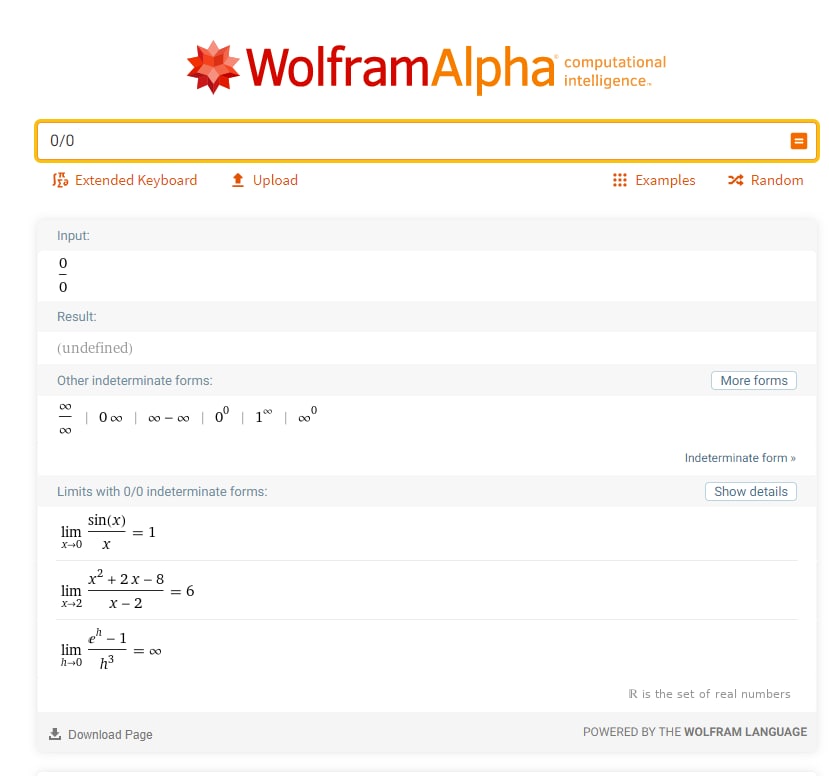This screenshot has height=776, width=829.
Task: Open the Extended Keyboard link
Action: point(136,180)
